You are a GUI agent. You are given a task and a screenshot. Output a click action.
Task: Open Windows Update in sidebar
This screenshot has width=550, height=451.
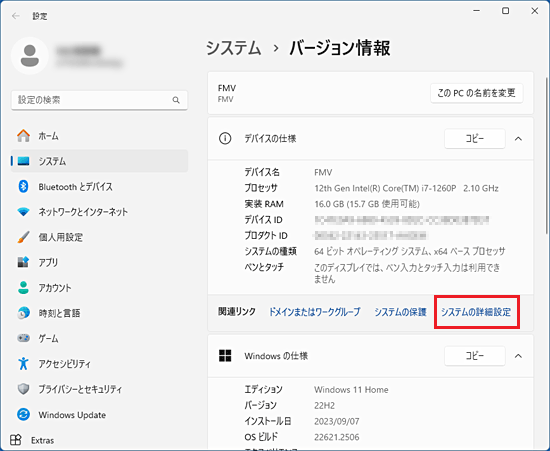tap(99, 415)
